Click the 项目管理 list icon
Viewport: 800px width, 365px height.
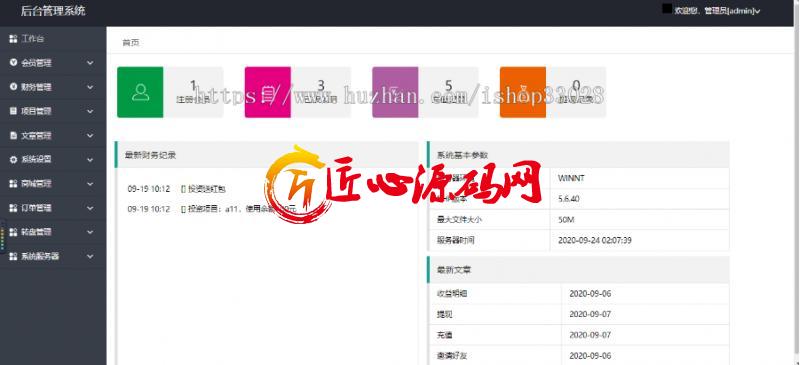point(13,111)
